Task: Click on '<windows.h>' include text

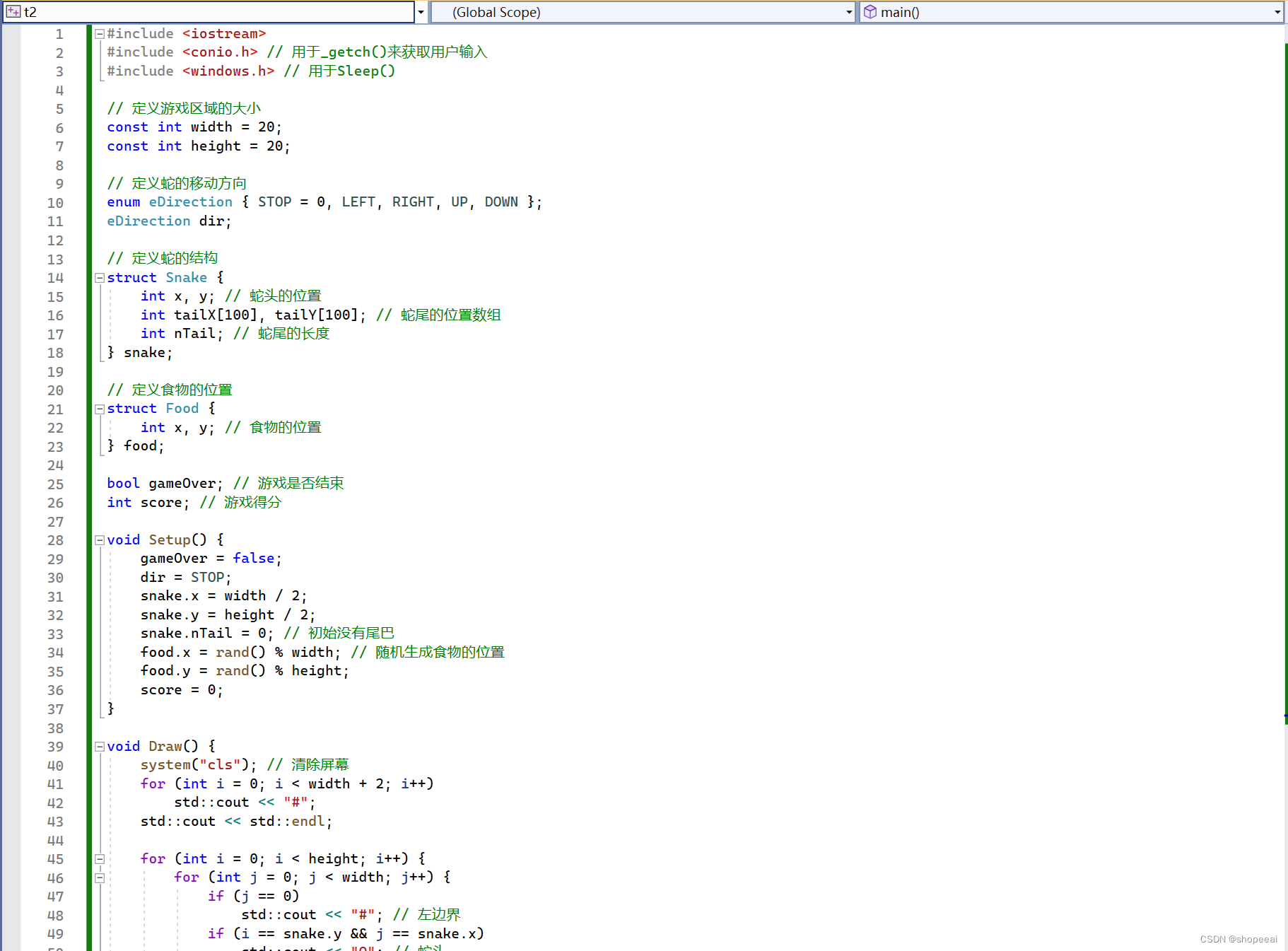Action: pyautogui.click(x=228, y=71)
